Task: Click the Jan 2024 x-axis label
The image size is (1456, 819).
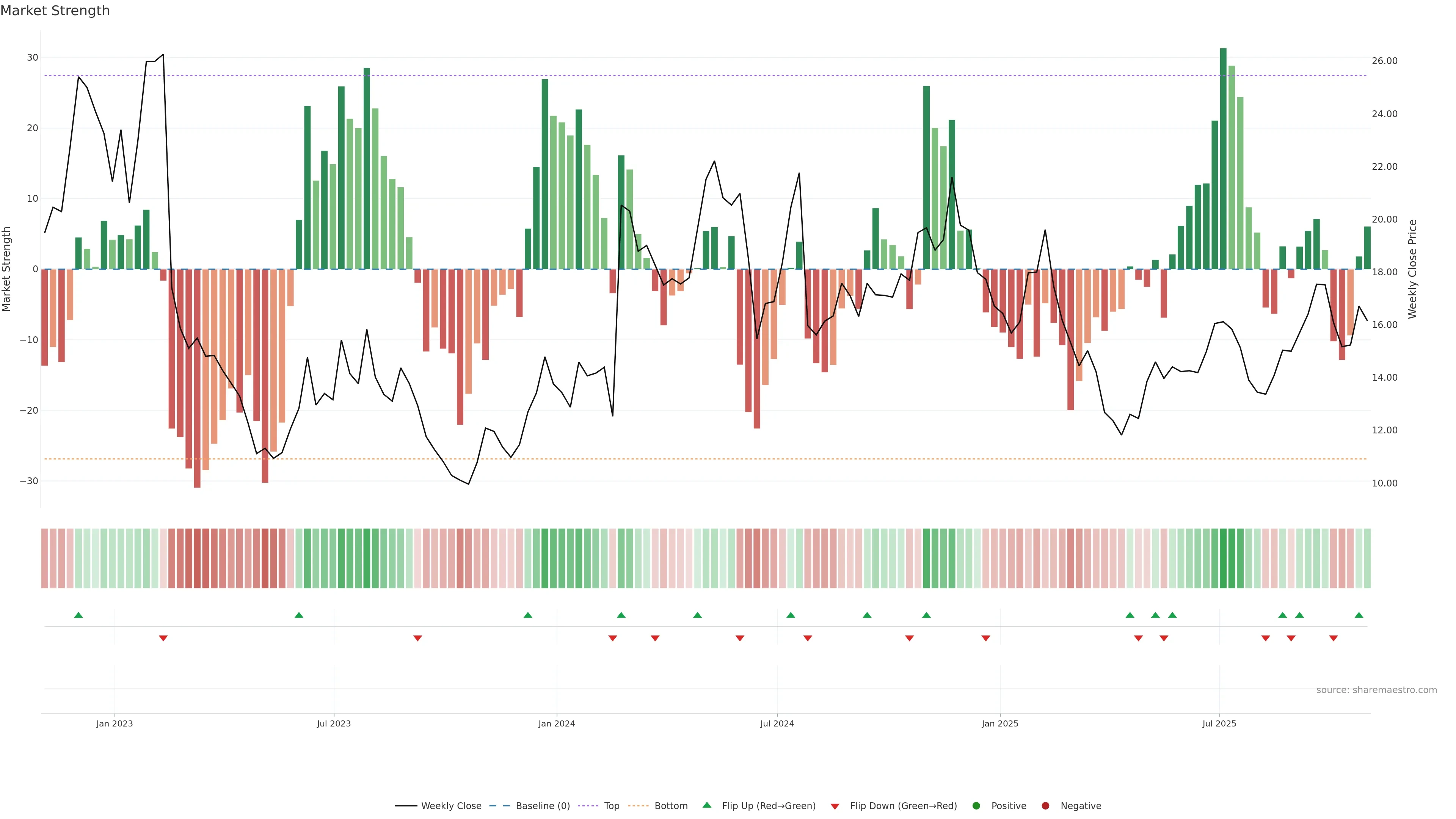Action: (x=556, y=723)
